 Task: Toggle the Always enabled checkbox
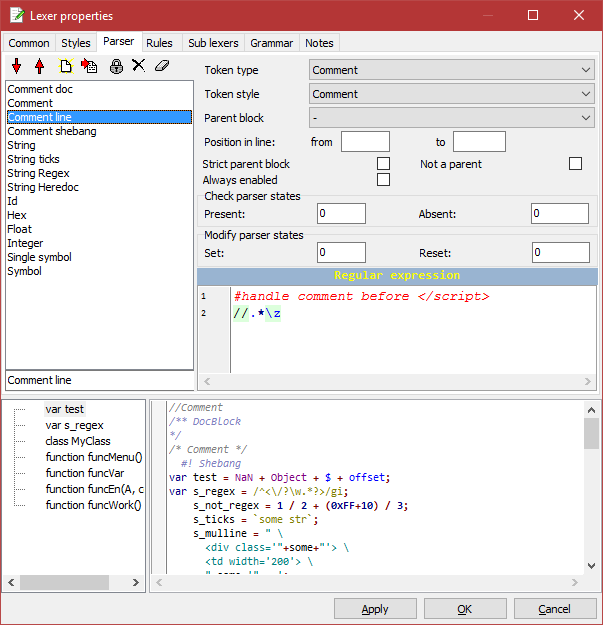[383, 180]
